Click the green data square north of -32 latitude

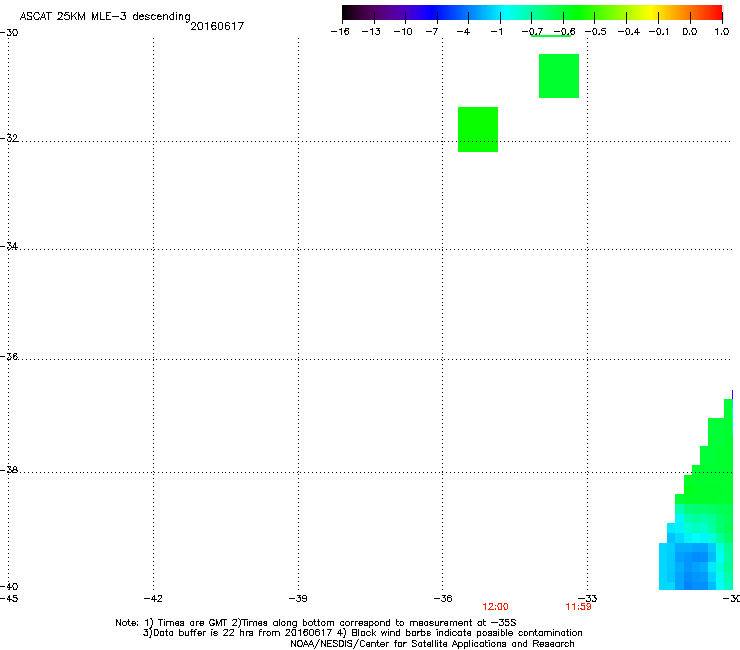click(559, 76)
